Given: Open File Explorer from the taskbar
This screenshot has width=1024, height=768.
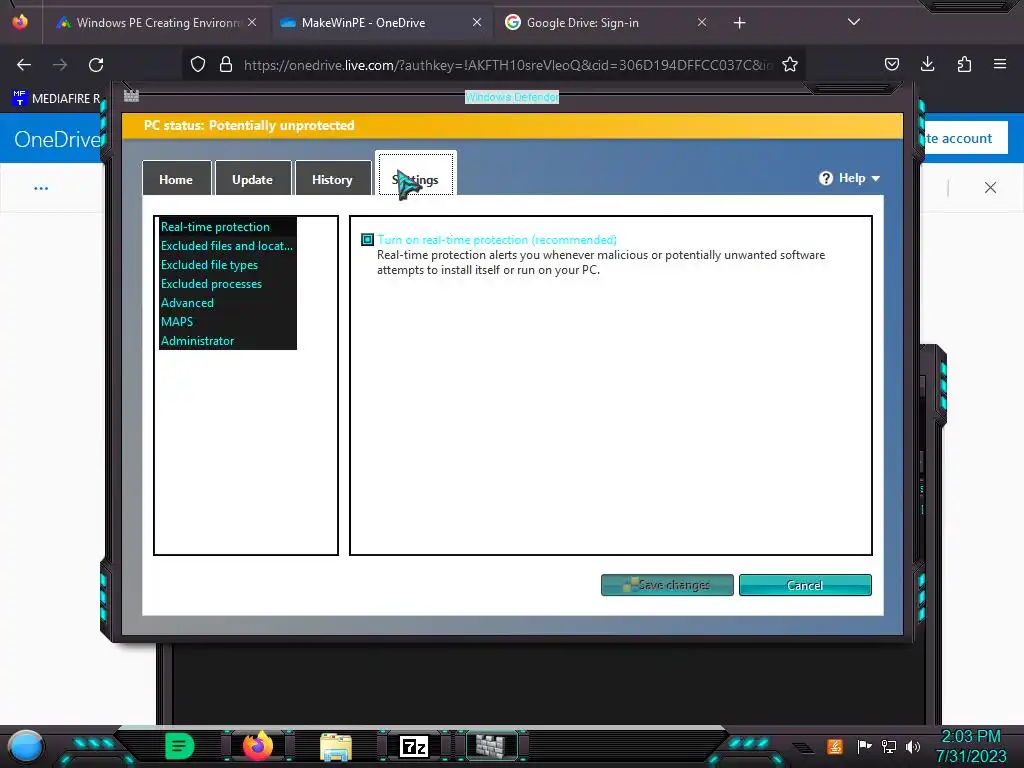Looking at the screenshot, I should (x=336, y=746).
